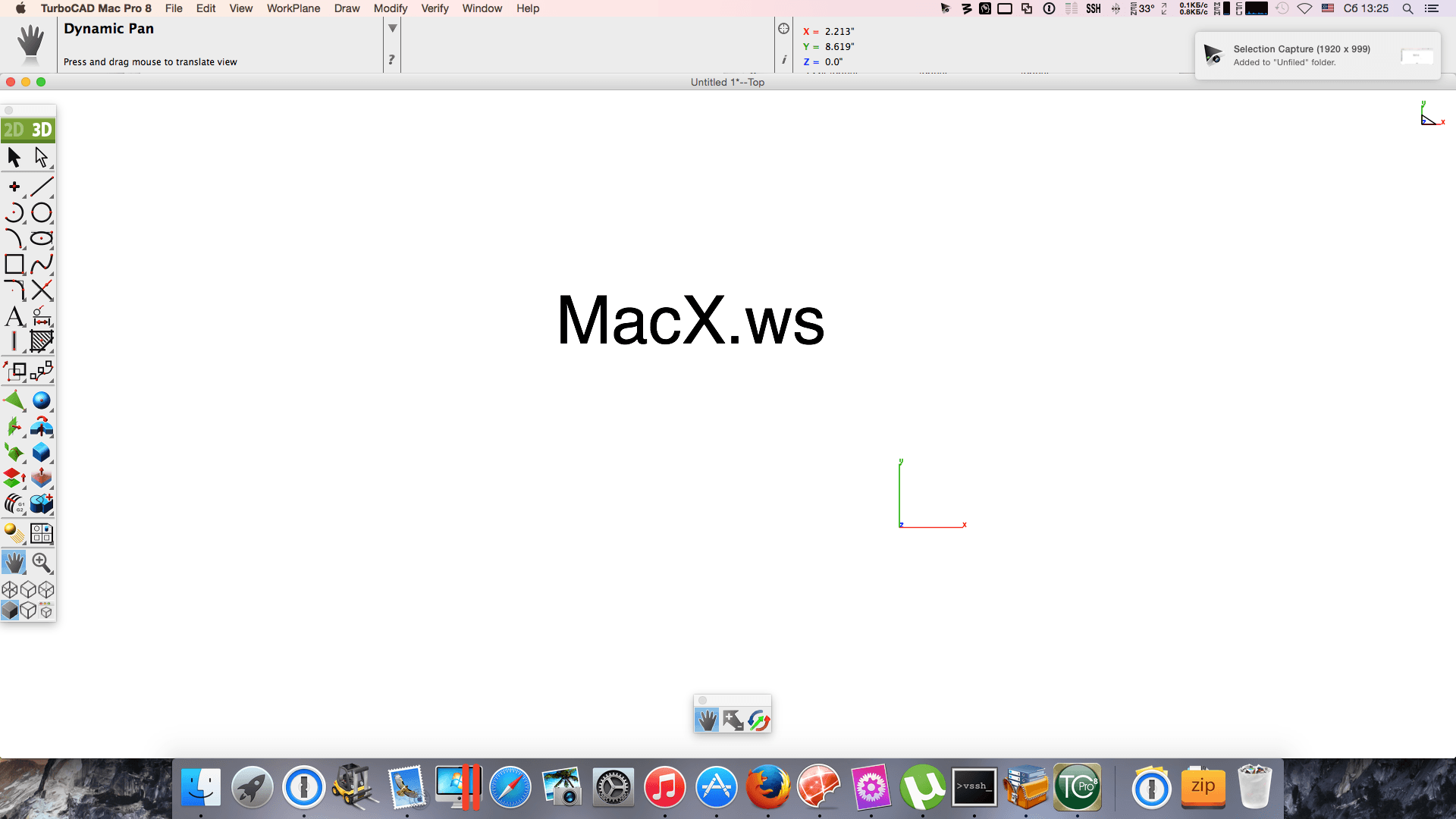
Task: Click the crosshair icon beside coordinates
Action: coord(784,29)
